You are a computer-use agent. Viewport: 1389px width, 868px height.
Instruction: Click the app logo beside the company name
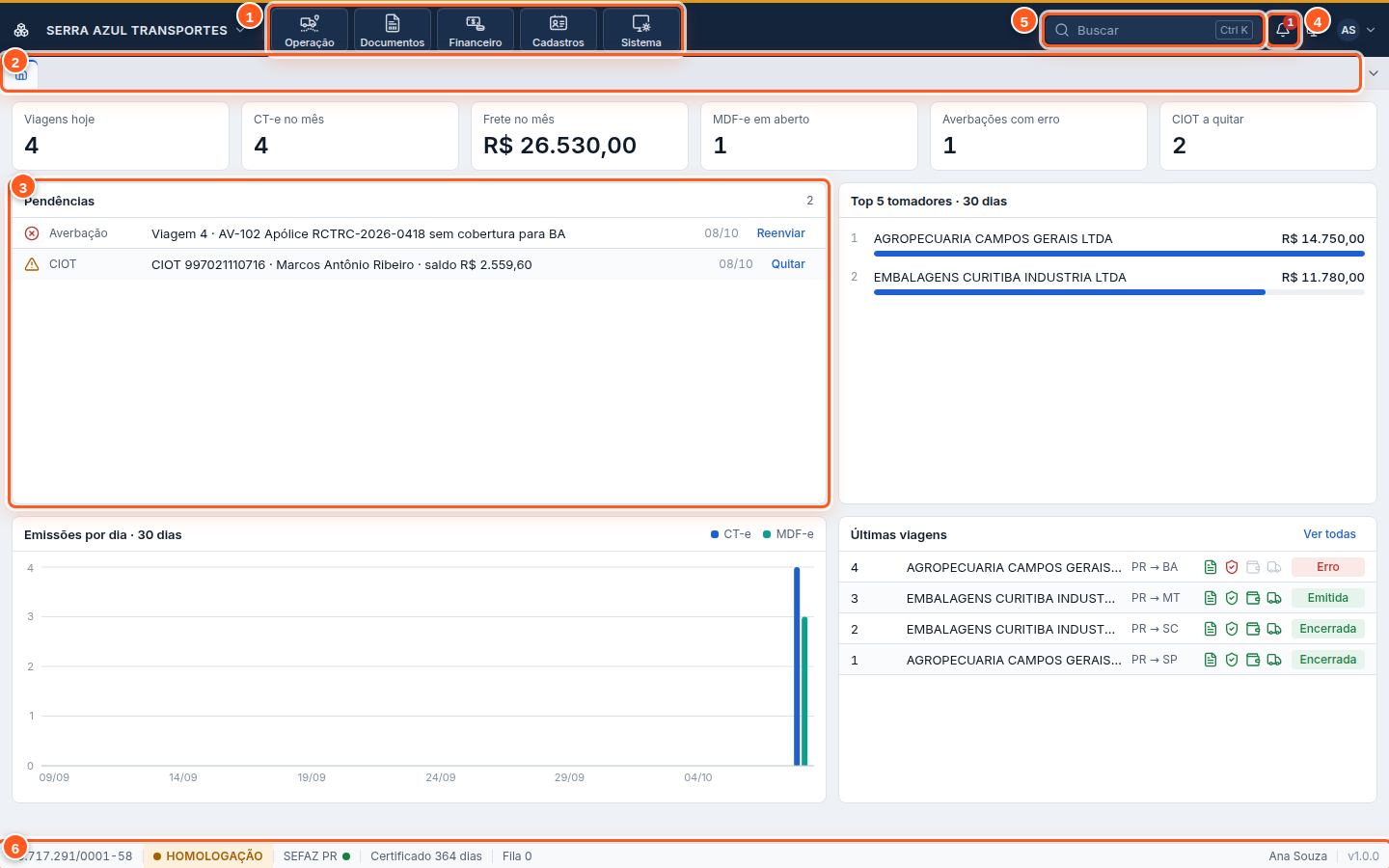pyautogui.click(x=21, y=30)
